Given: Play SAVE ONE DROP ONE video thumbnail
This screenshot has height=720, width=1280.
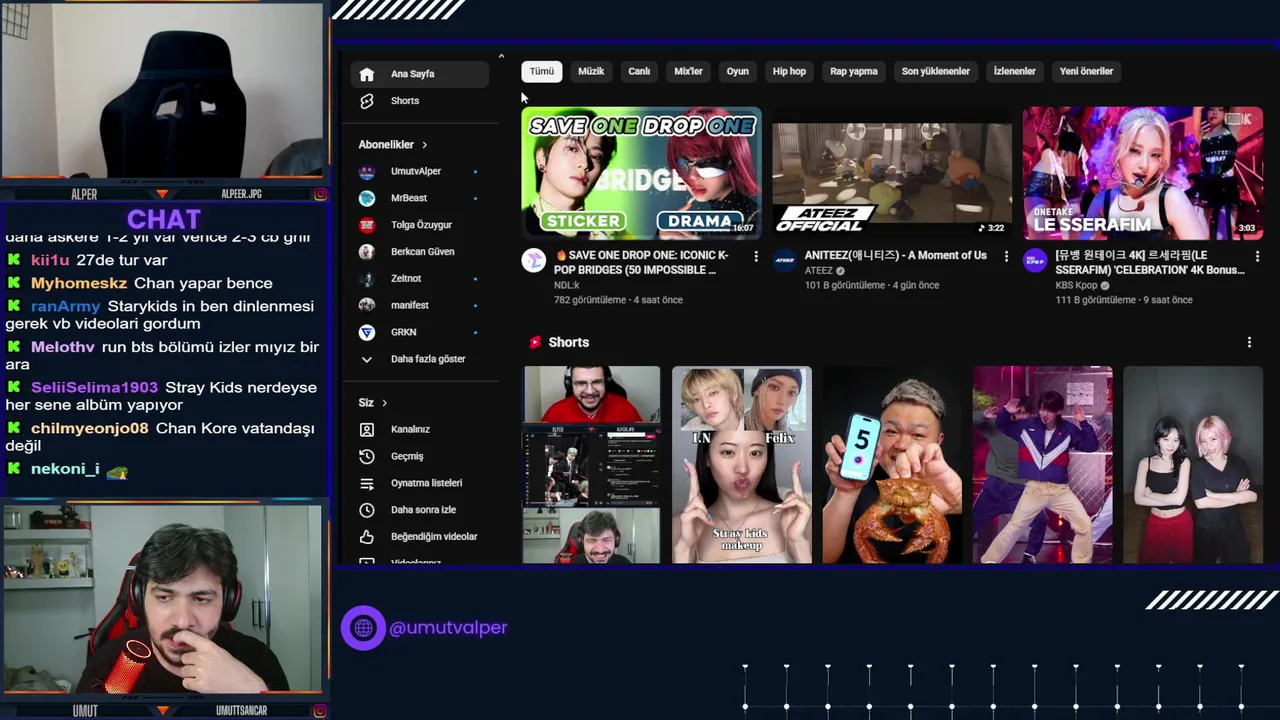Looking at the screenshot, I should [x=641, y=173].
